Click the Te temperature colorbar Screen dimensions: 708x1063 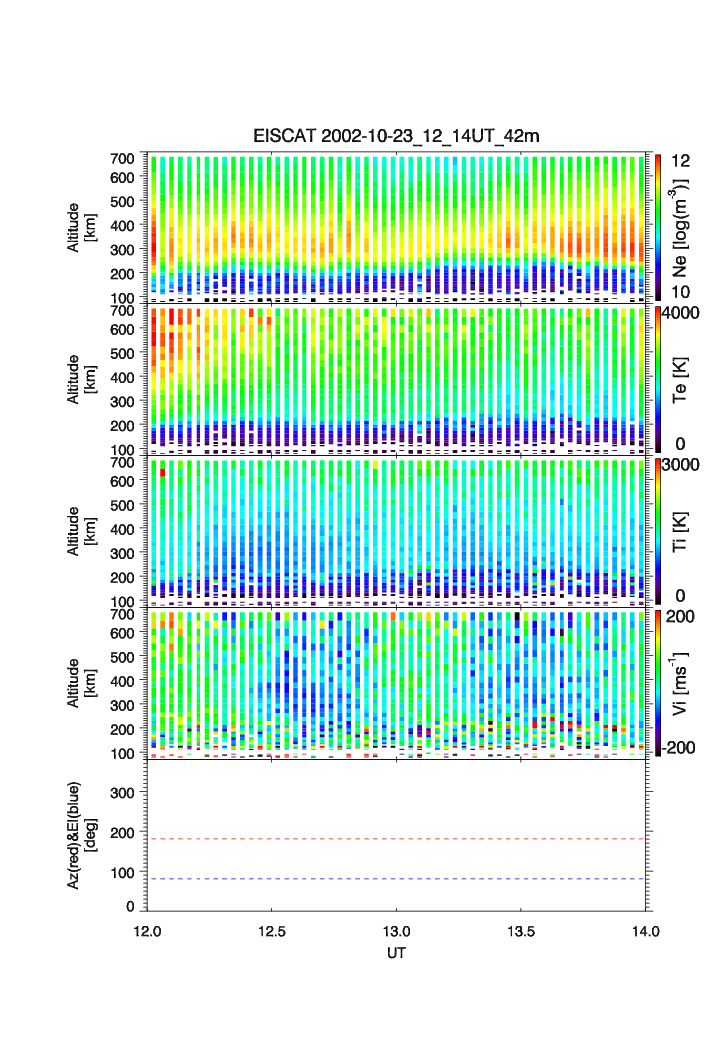click(x=658, y=379)
